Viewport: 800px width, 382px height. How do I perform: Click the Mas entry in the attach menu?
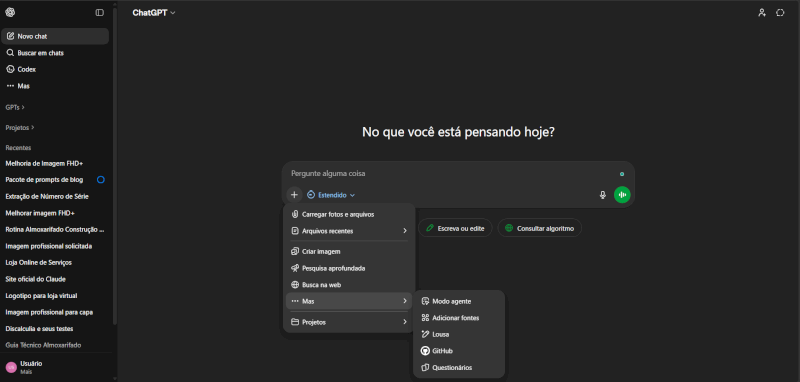[349, 301]
